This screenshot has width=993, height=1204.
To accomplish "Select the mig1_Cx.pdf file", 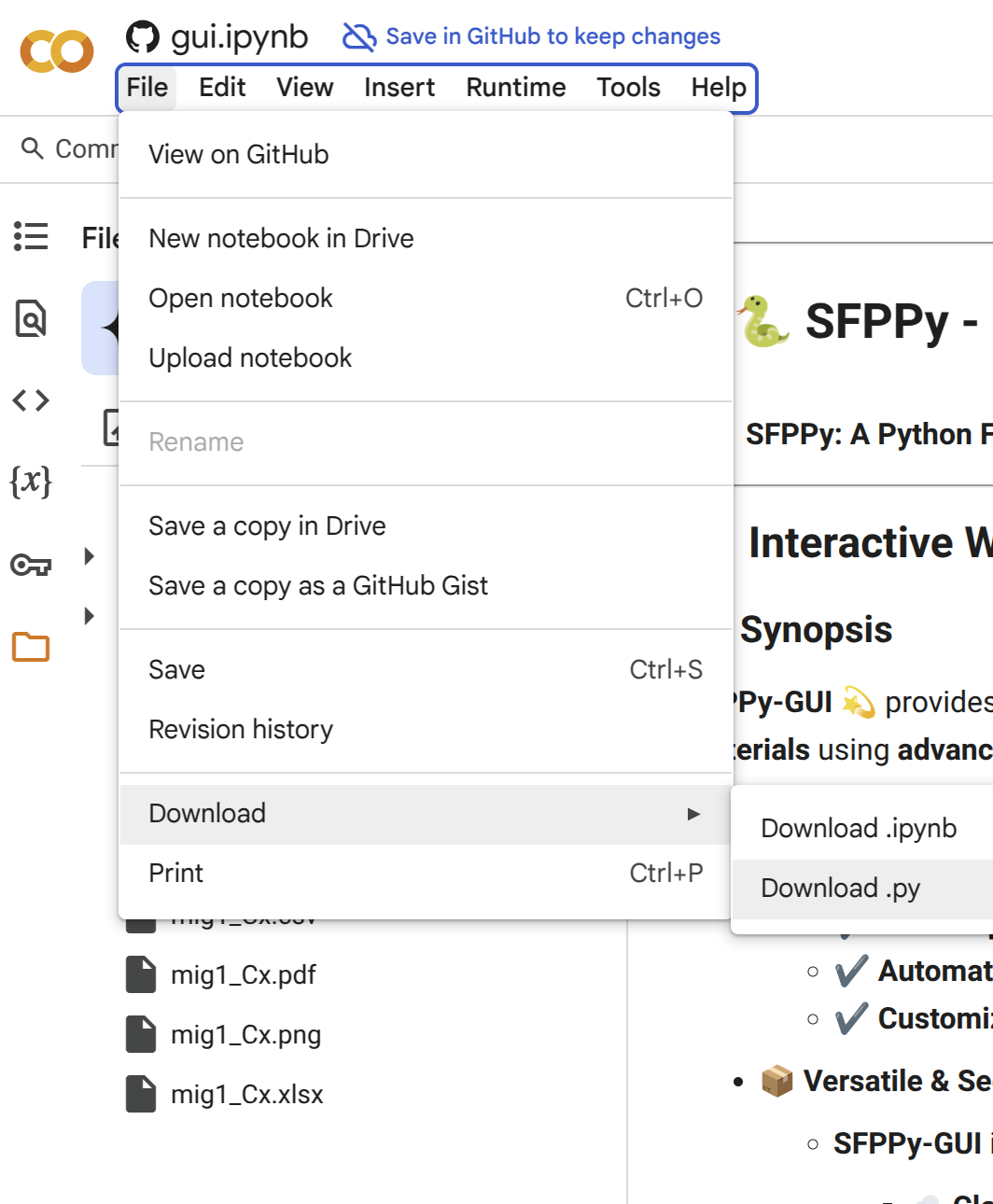I will (243, 975).
